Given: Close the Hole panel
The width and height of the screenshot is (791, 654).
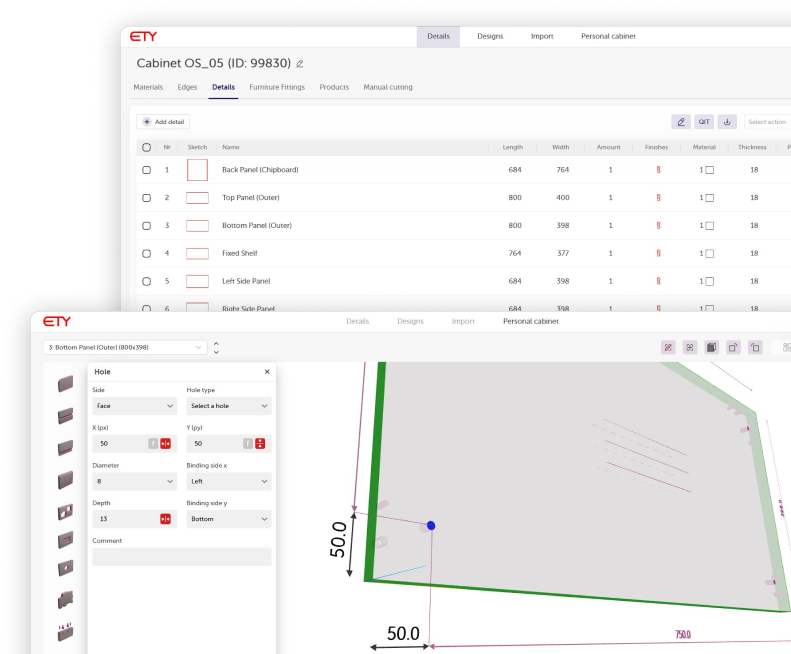Looking at the screenshot, I should 267,371.
